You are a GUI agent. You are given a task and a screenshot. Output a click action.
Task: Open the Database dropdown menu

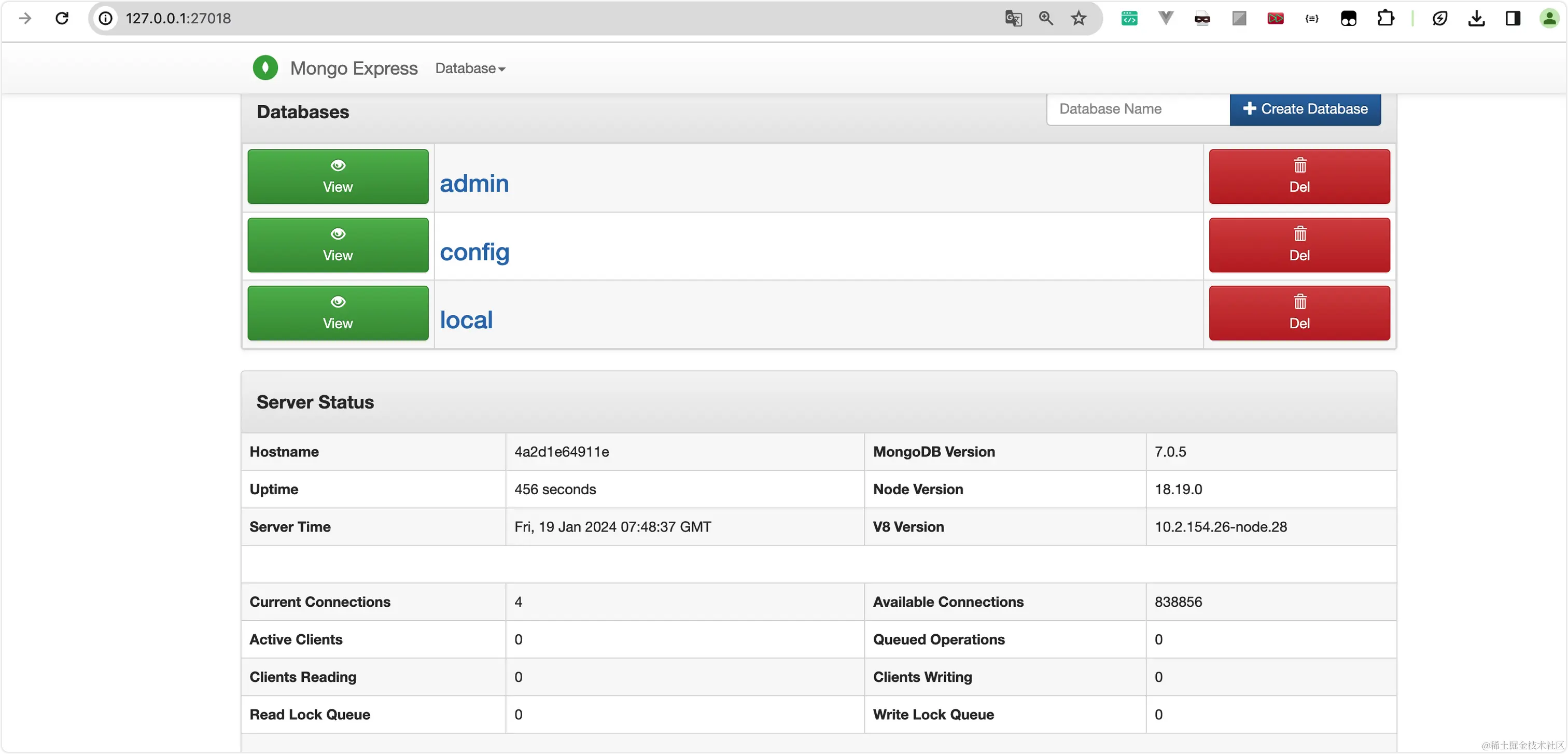tap(470, 68)
